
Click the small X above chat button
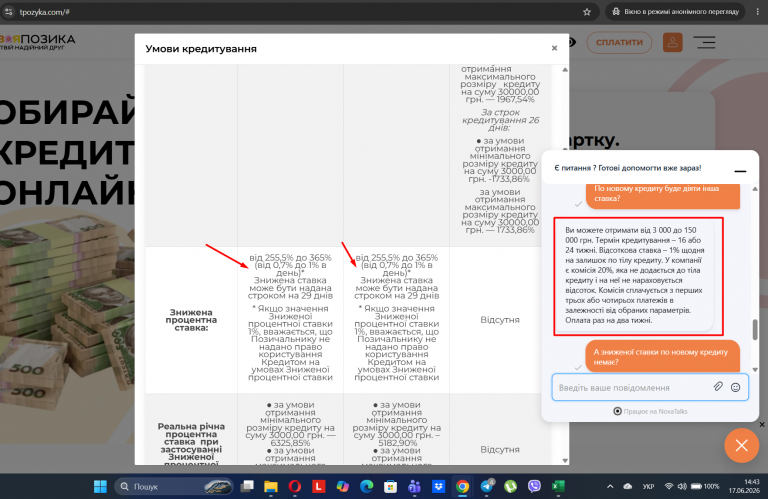[x=762, y=425]
